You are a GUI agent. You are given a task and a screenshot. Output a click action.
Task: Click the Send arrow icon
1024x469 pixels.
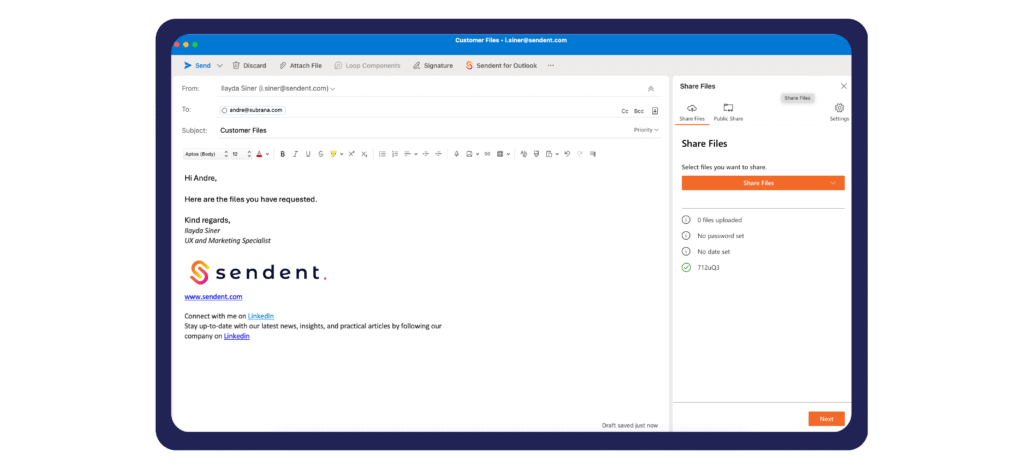[187, 65]
